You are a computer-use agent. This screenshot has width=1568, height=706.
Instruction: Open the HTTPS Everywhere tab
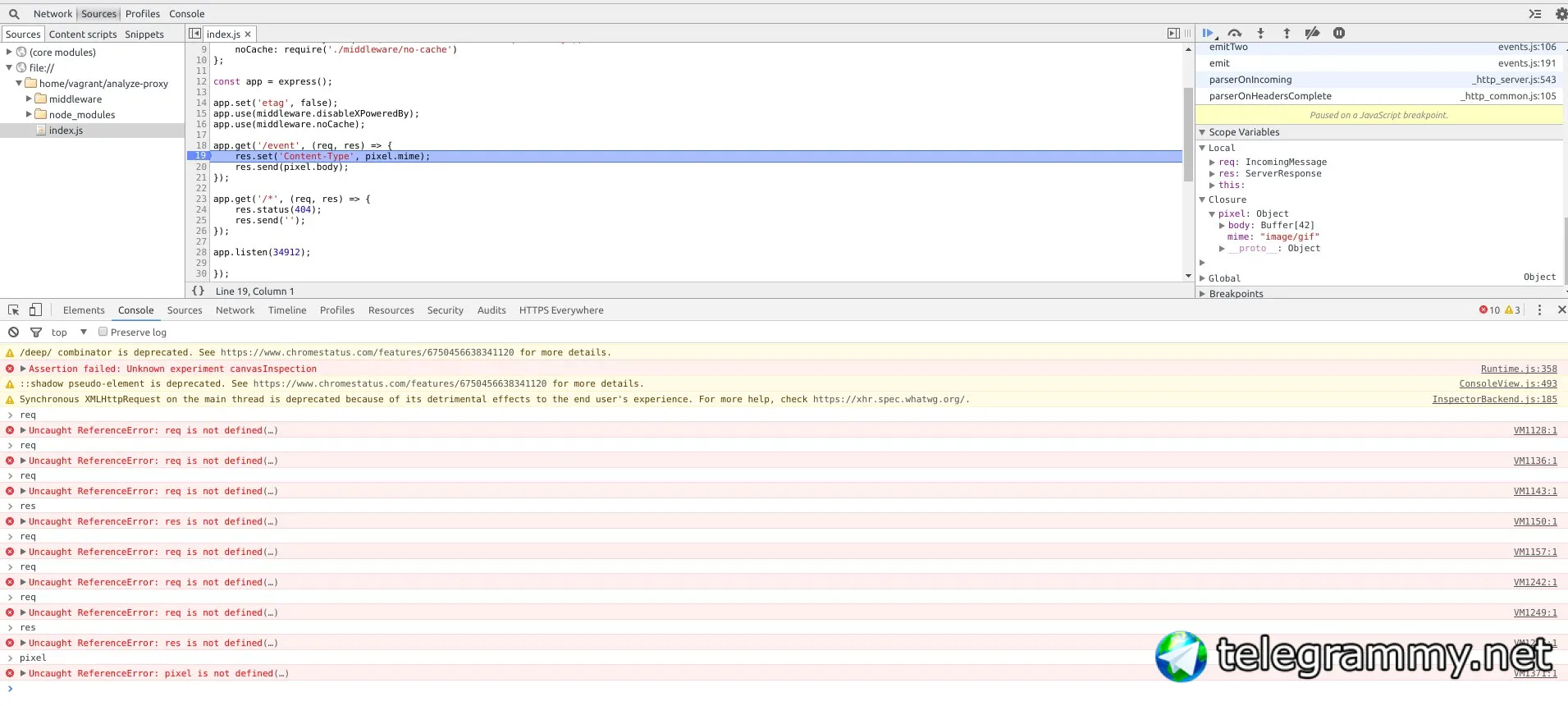[561, 310]
